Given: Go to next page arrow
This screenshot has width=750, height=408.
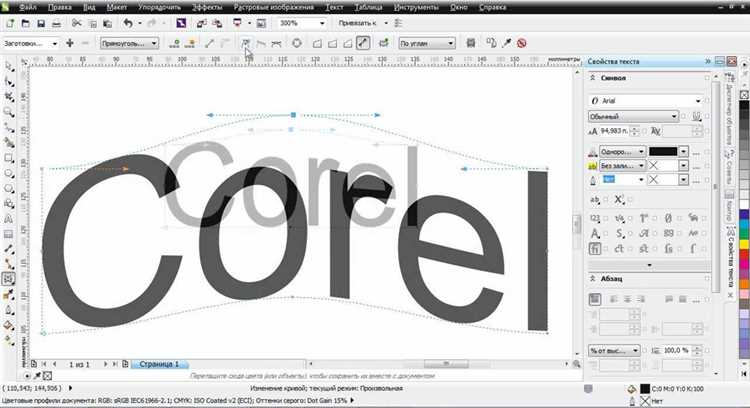Looking at the screenshot, I should pyautogui.click(x=105, y=364).
